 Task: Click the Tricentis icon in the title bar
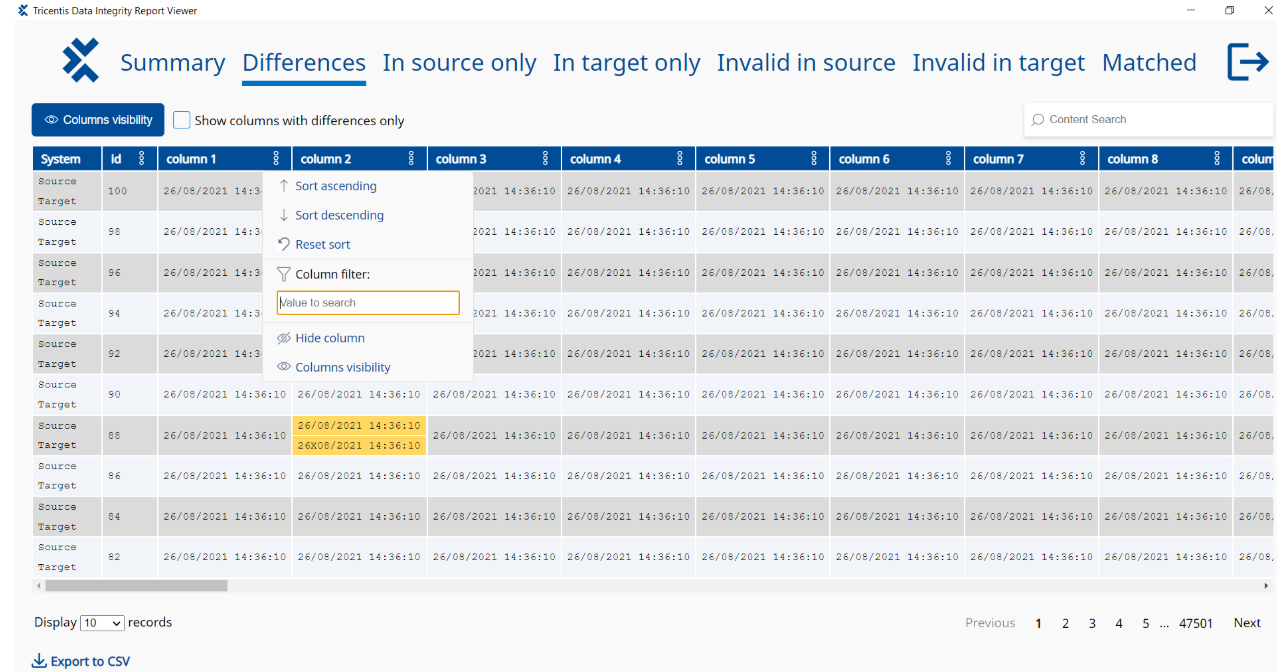pyautogui.click(x=23, y=11)
